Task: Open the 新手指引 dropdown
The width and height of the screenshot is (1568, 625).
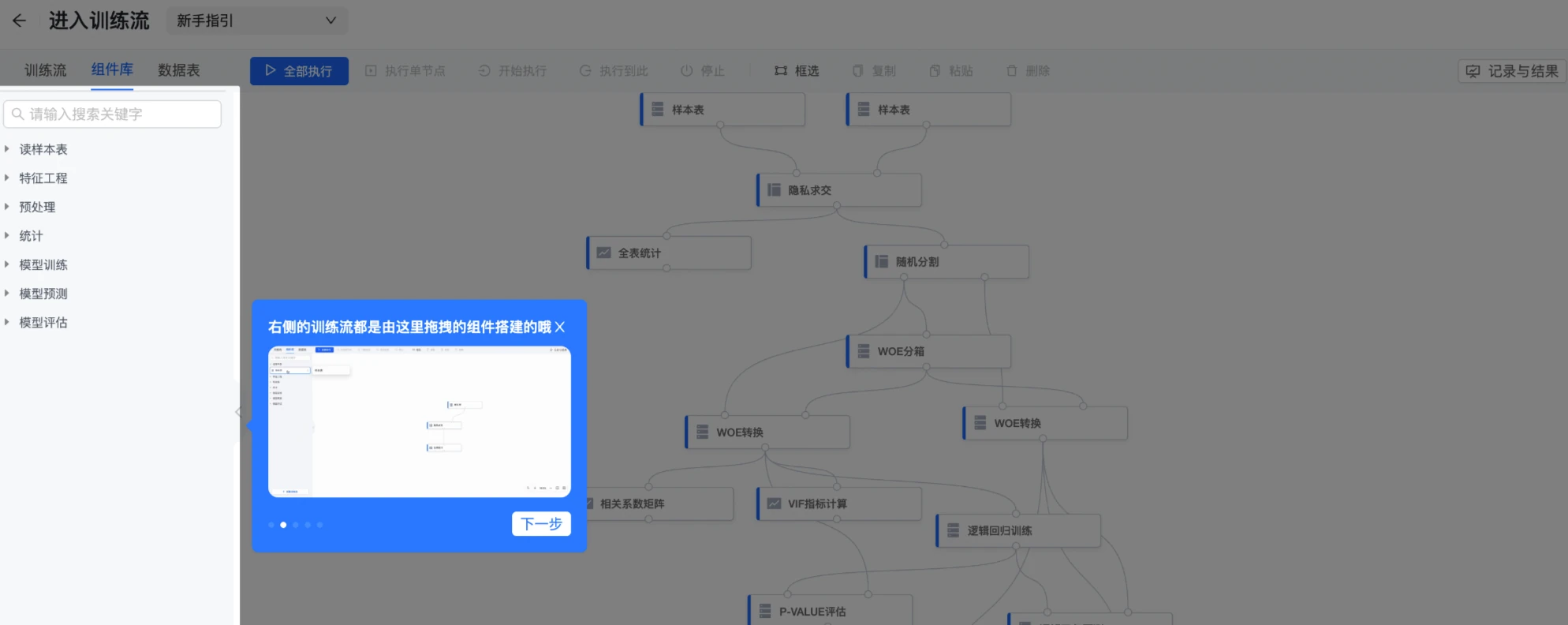Action: (x=256, y=21)
